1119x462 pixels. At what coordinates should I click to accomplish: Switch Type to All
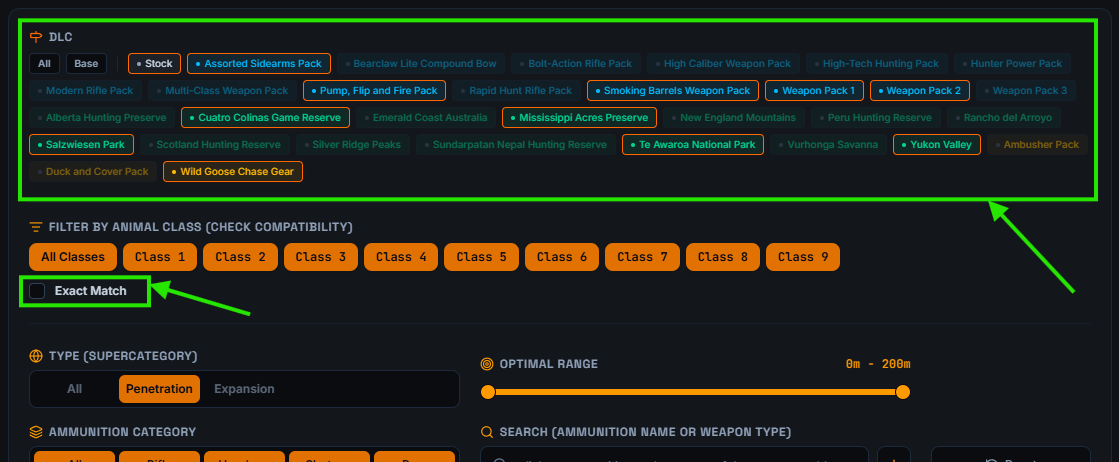coord(74,389)
